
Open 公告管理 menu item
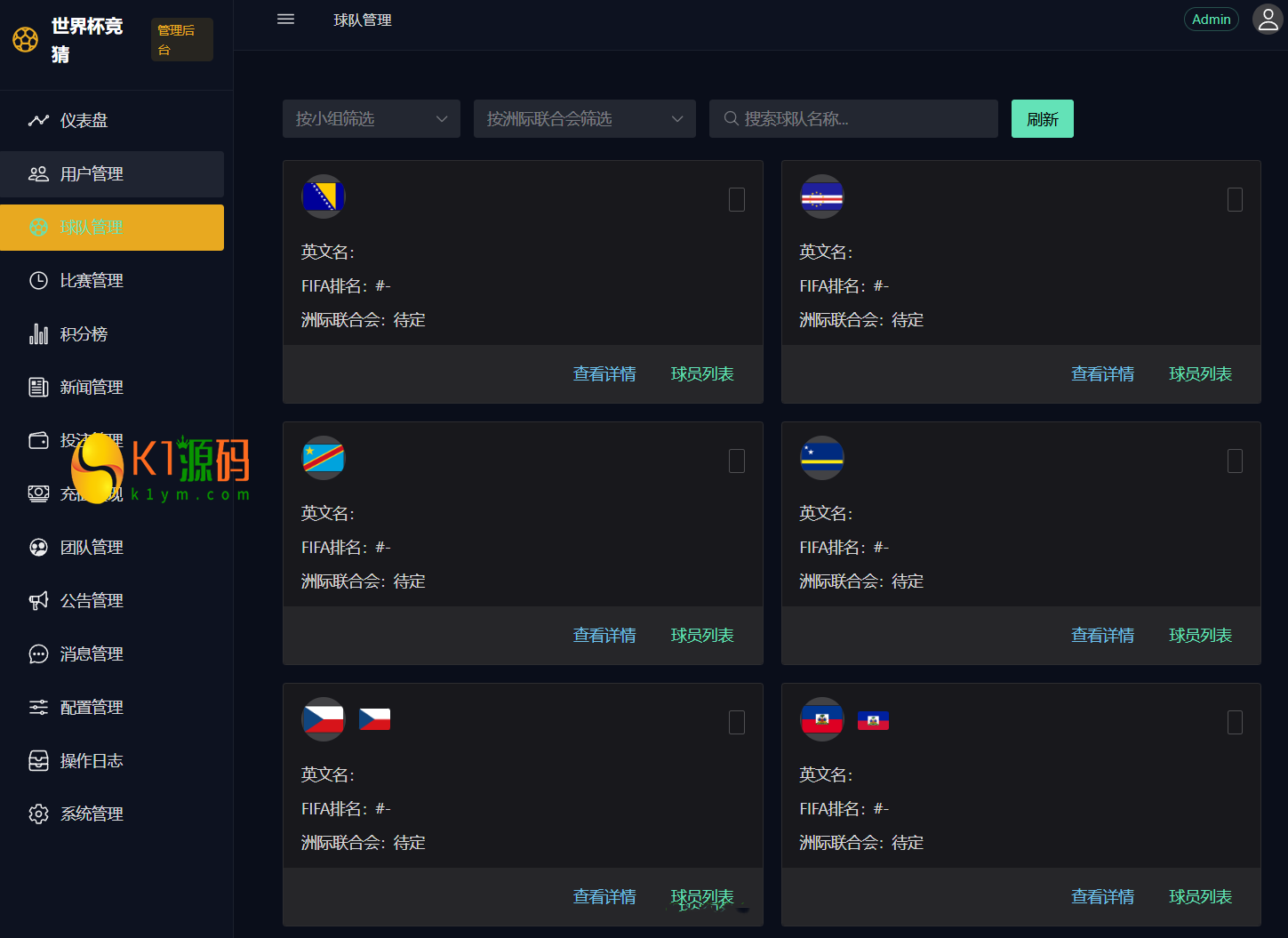(x=112, y=601)
